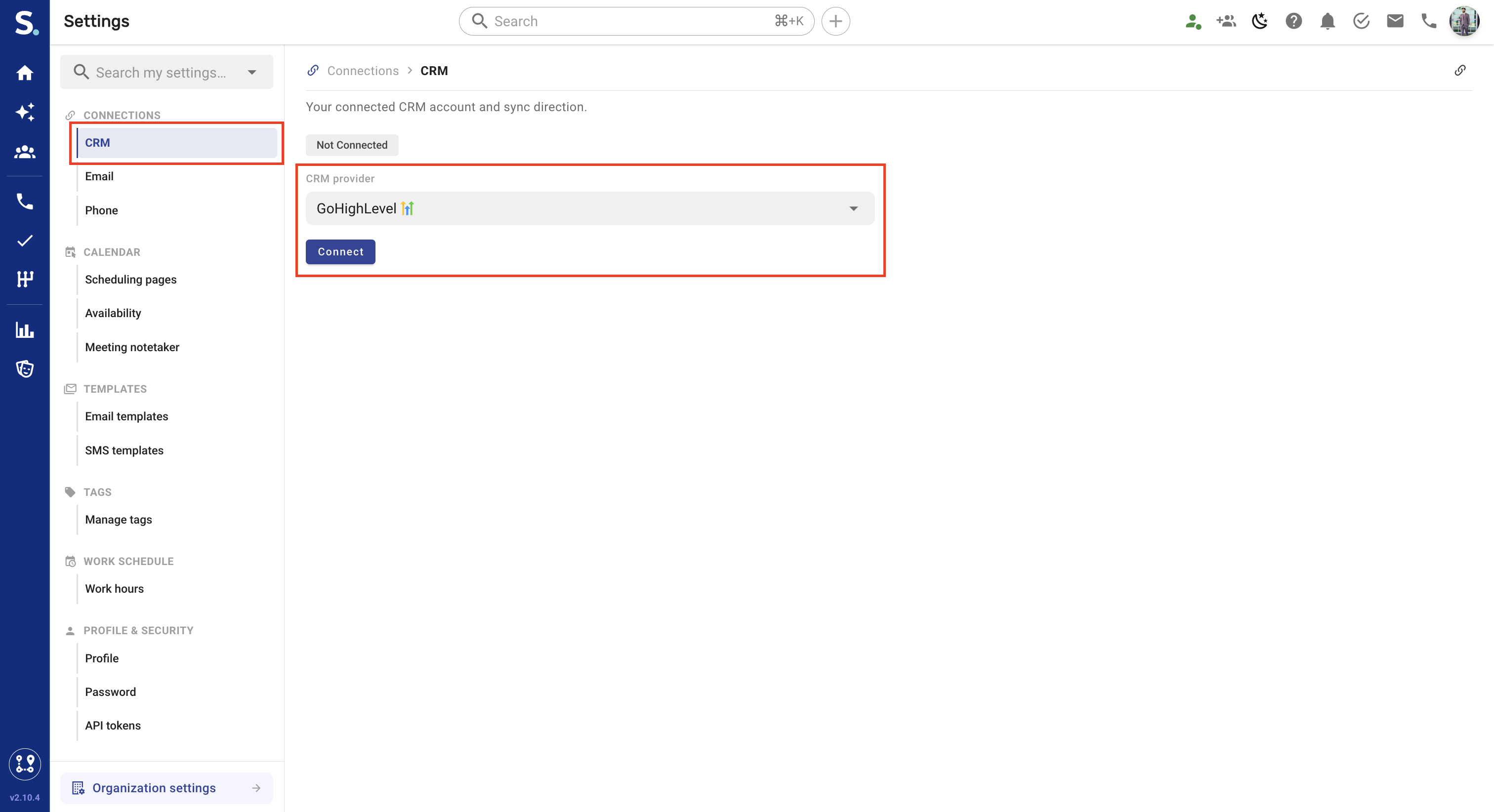The height and width of the screenshot is (812, 1494).
Task: Open Organization settings link
Action: coord(166,788)
